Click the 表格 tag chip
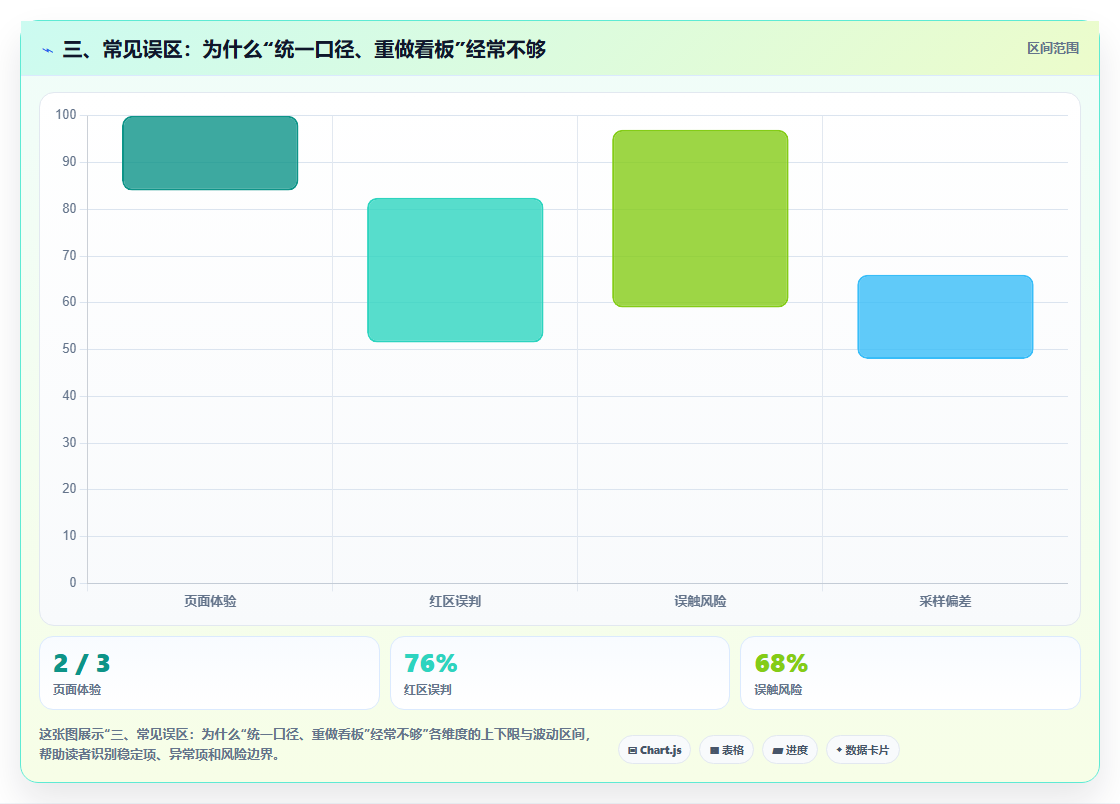The image size is (1120, 804). [726, 750]
